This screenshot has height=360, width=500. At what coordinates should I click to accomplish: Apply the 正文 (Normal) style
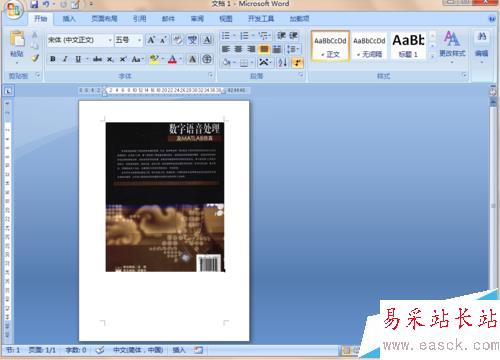(x=330, y=46)
